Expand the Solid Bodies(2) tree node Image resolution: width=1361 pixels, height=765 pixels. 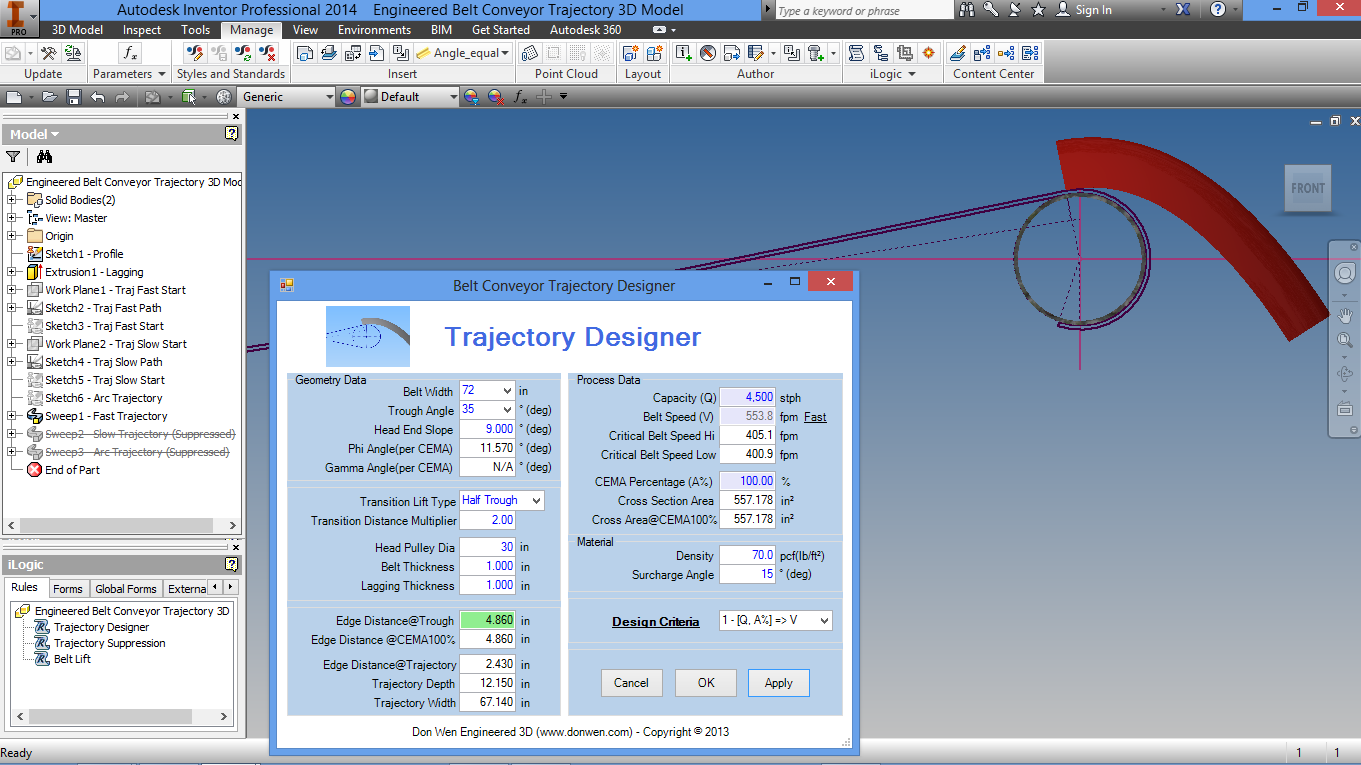click(x=12, y=200)
